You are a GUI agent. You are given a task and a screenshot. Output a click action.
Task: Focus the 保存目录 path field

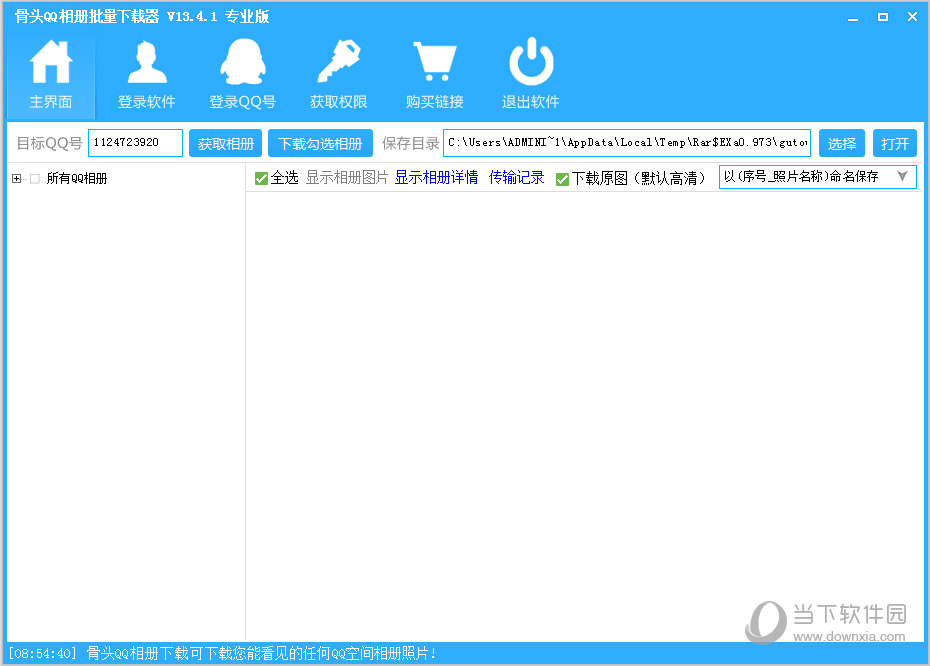click(627, 143)
